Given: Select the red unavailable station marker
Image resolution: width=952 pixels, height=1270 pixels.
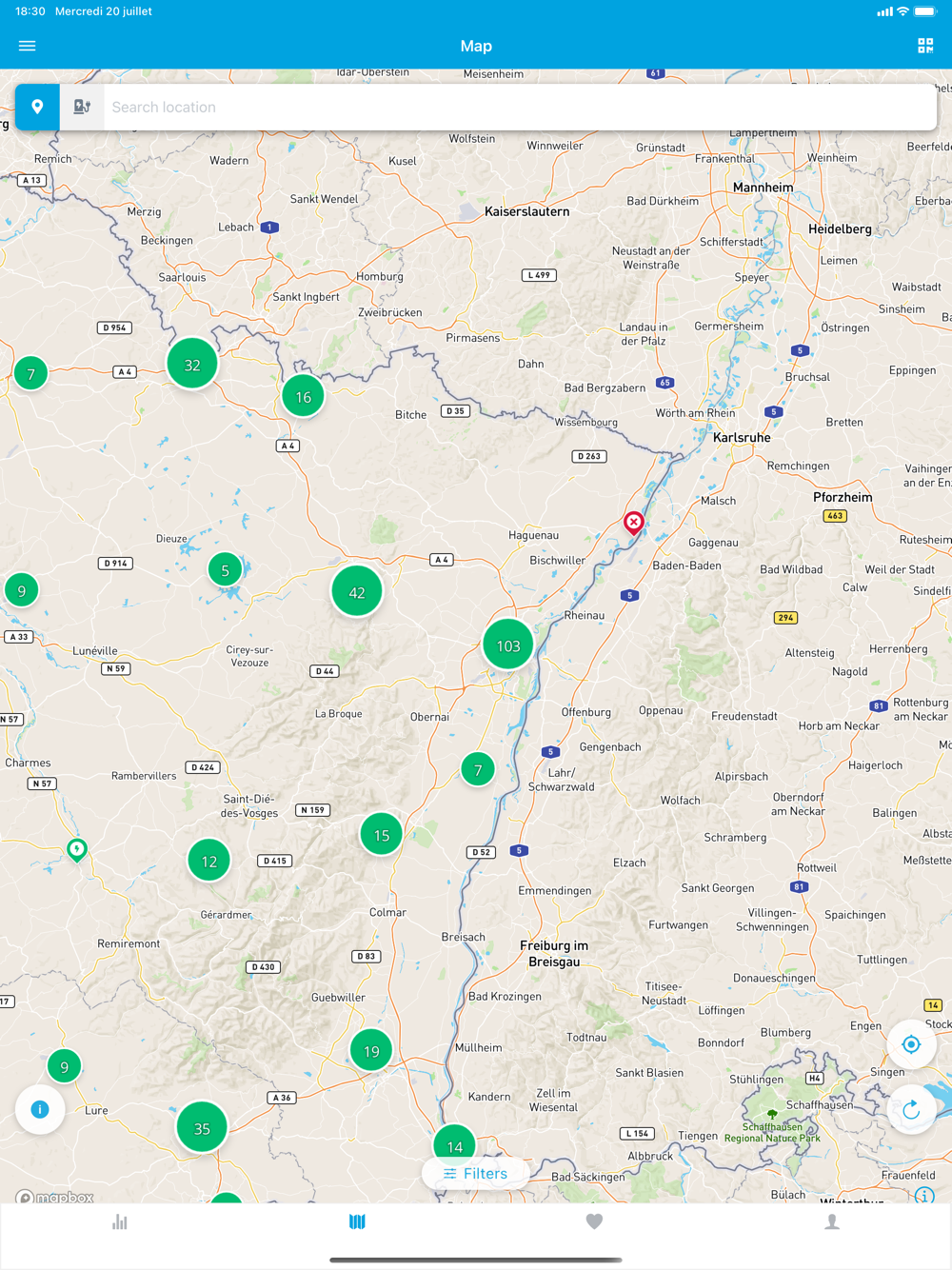Looking at the screenshot, I should [x=633, y=523].
